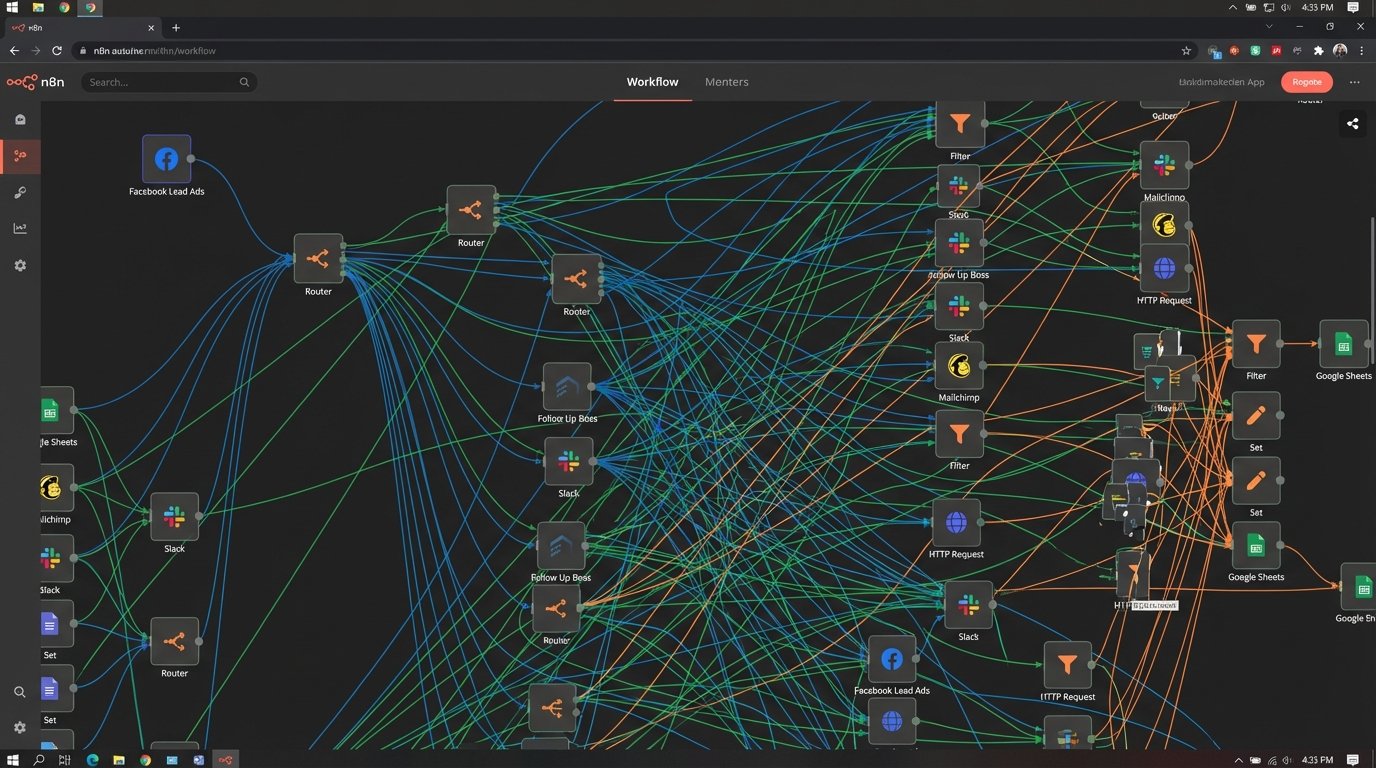Select the Google Sheets node right of Filter

(x=1343, y=345)
